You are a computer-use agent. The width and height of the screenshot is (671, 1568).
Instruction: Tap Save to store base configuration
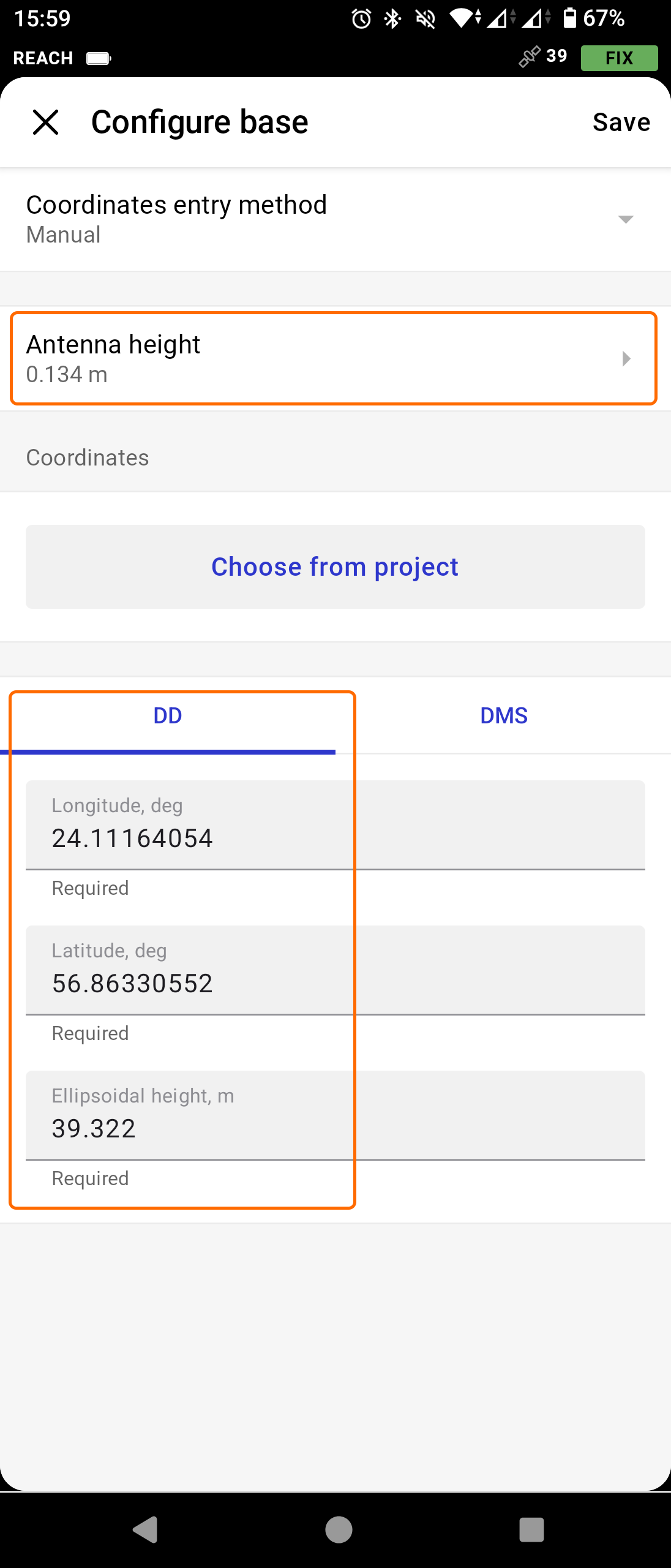coord(621,122)
